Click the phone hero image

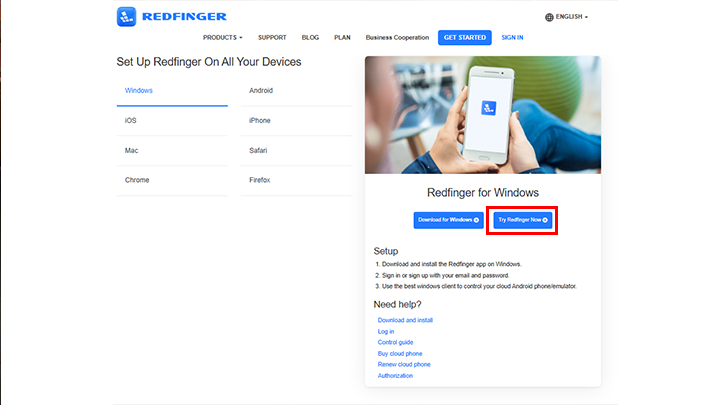pyautogui.click(x=483, y=115)
